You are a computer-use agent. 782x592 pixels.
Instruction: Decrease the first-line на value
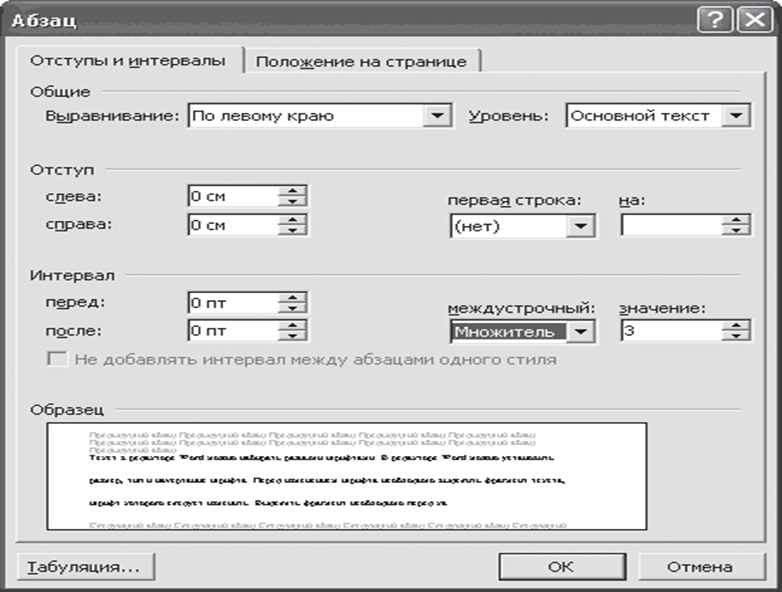(736, 230)
